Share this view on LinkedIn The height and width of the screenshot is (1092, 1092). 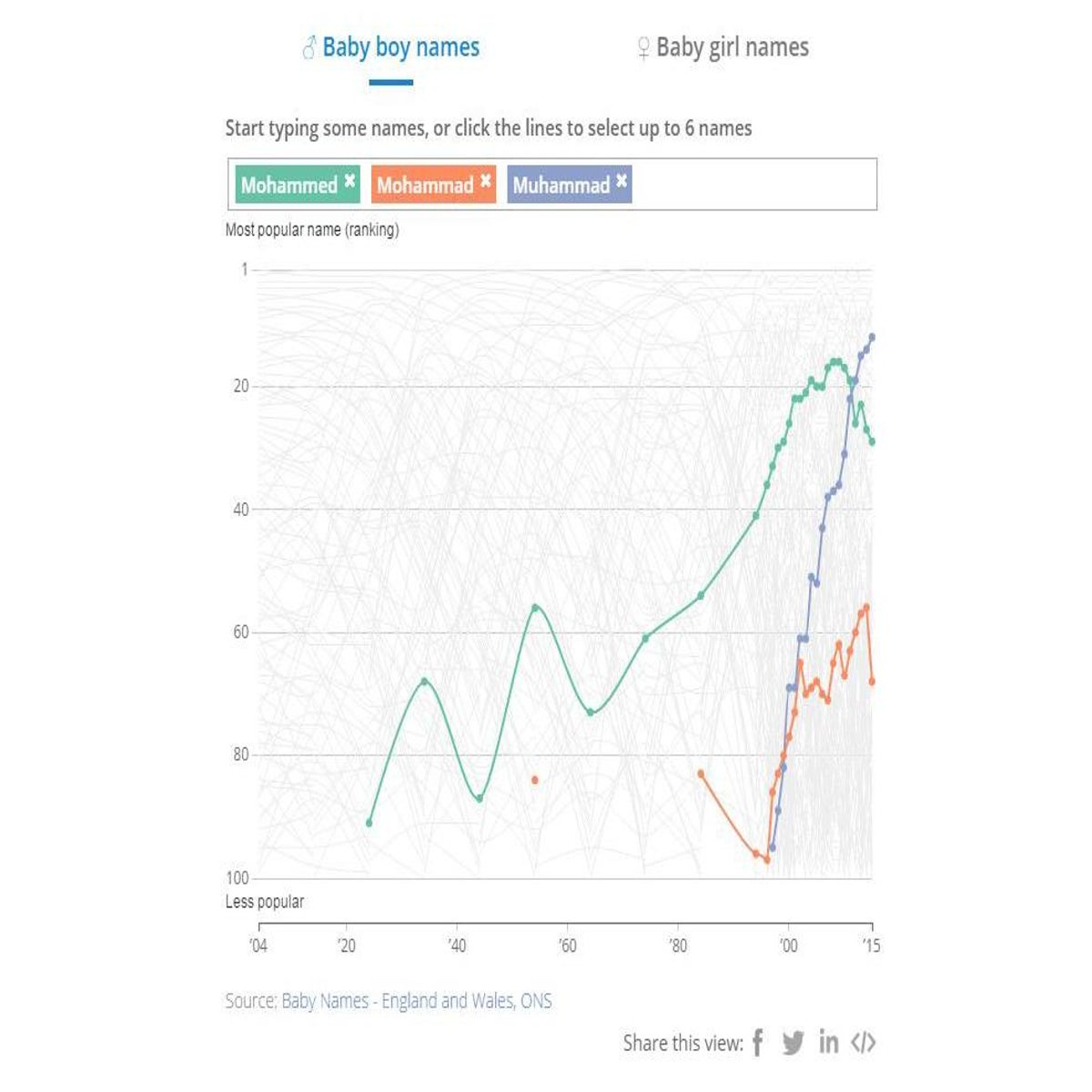828,1041
